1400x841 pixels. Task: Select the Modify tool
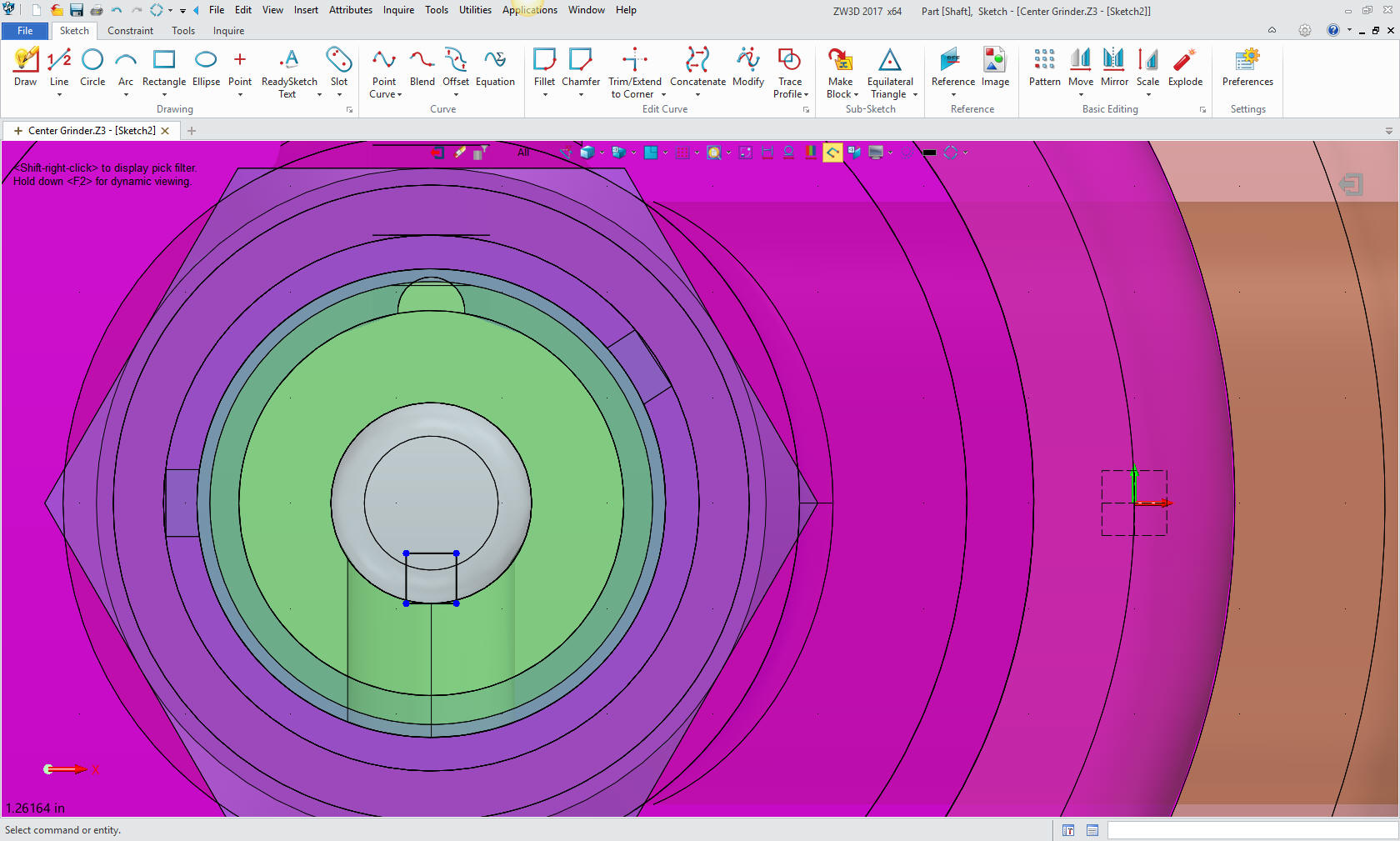tap(748, 67)
